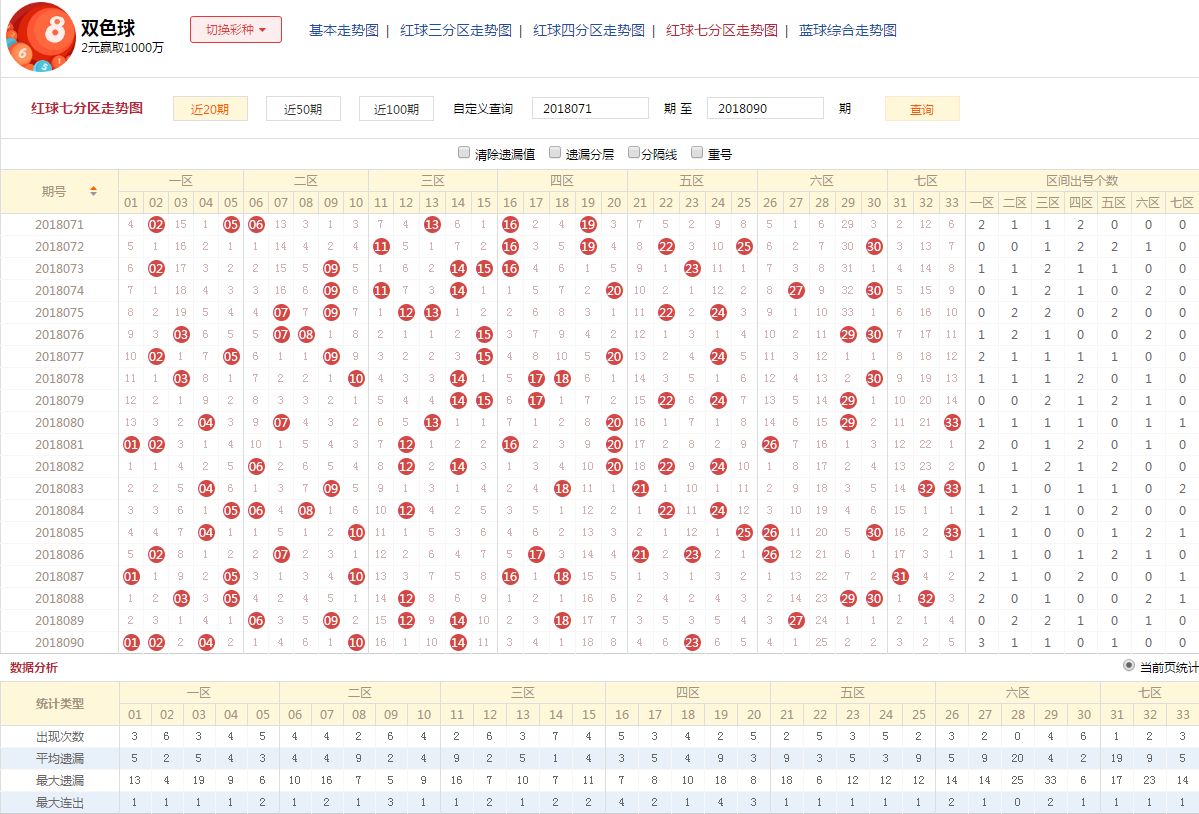Click period label 2018090

[60, 643]
